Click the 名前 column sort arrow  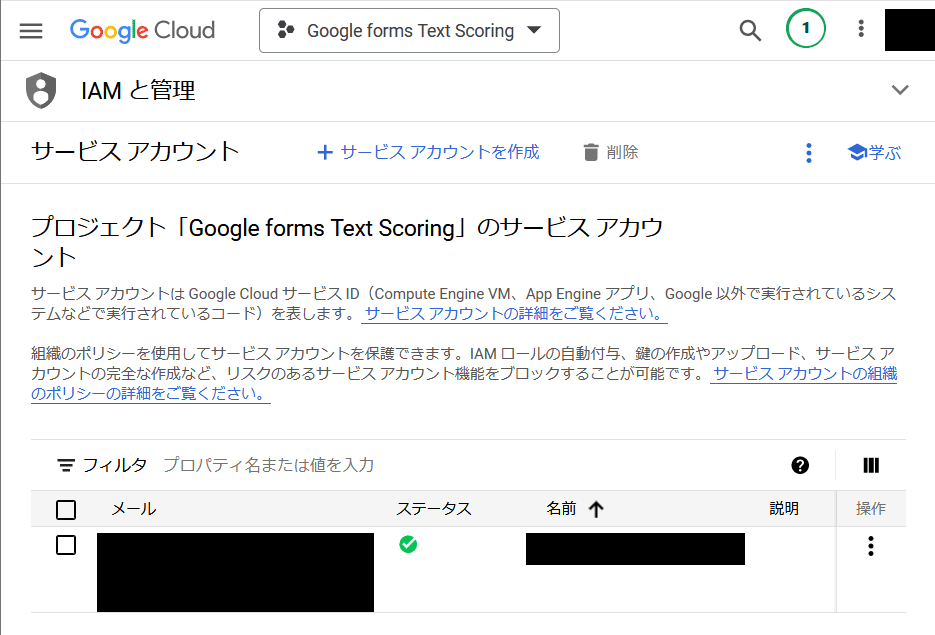tap(596, 509)
